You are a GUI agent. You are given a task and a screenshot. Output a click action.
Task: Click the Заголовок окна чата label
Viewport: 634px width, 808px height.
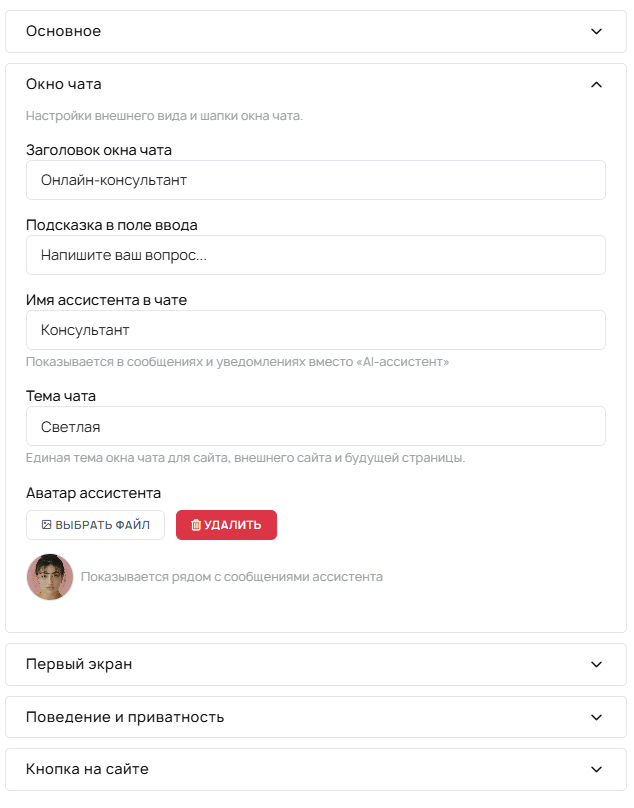(x=99, y=150)
